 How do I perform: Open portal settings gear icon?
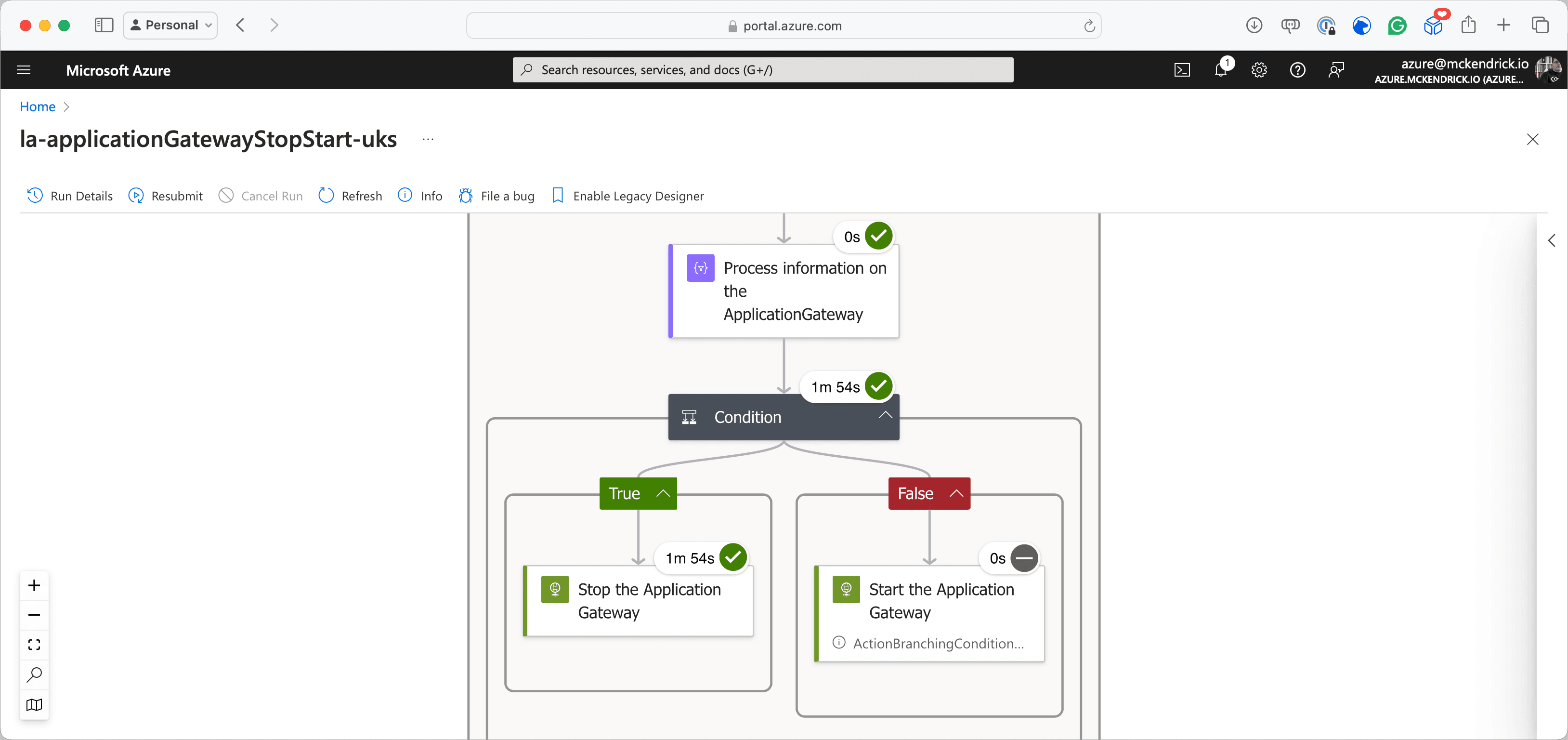1259,70
